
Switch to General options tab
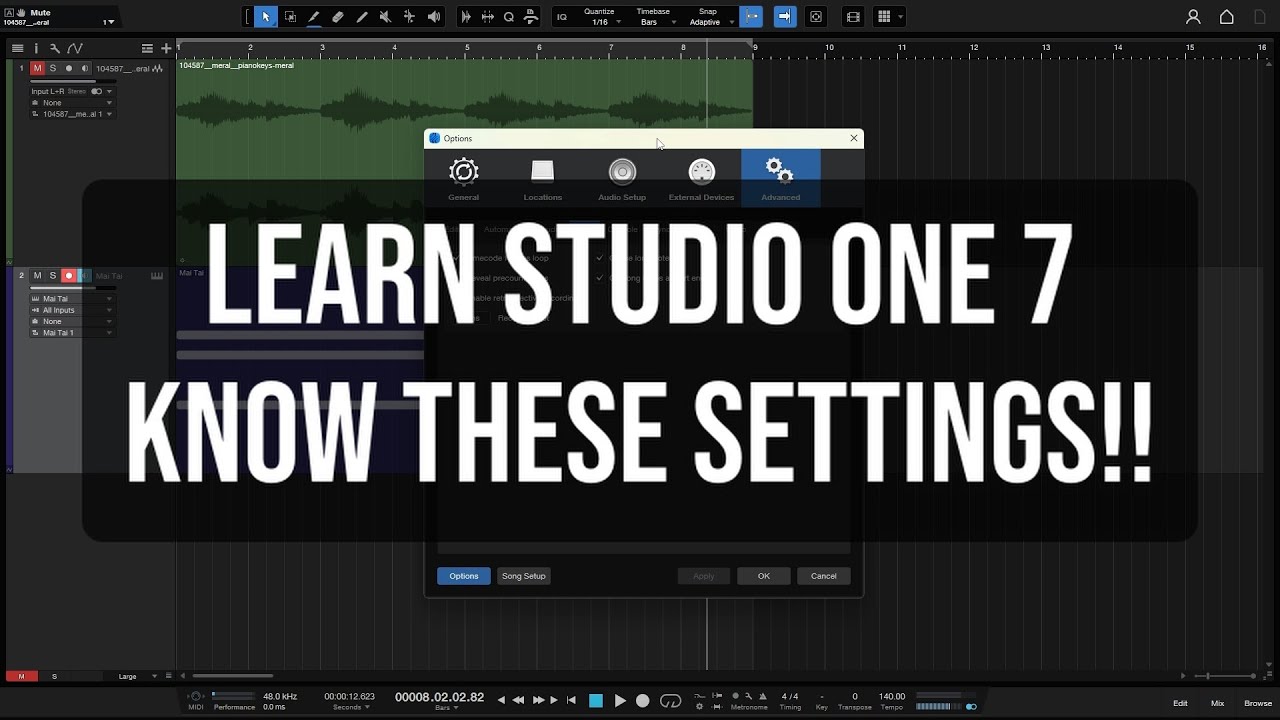point(463,179)
